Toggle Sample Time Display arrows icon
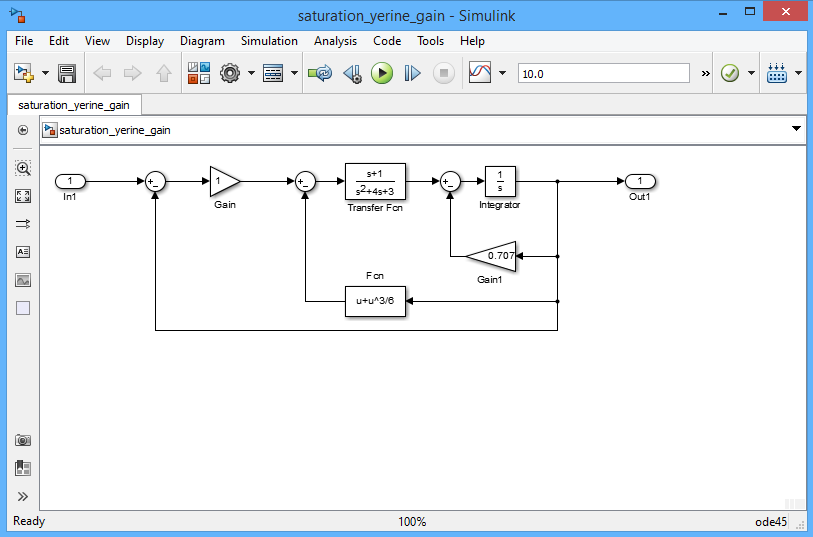This screenshot has height=537, width=813. click(x=23, y=224)
